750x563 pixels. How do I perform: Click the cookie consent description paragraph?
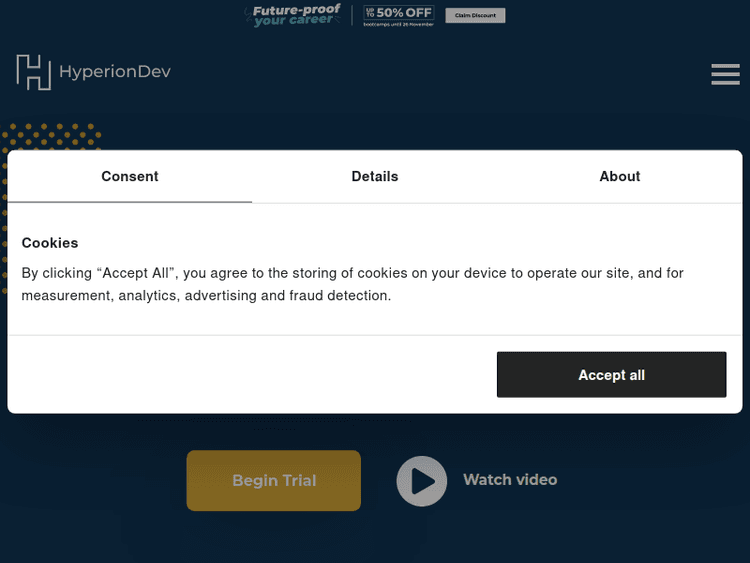pos(352,284)
